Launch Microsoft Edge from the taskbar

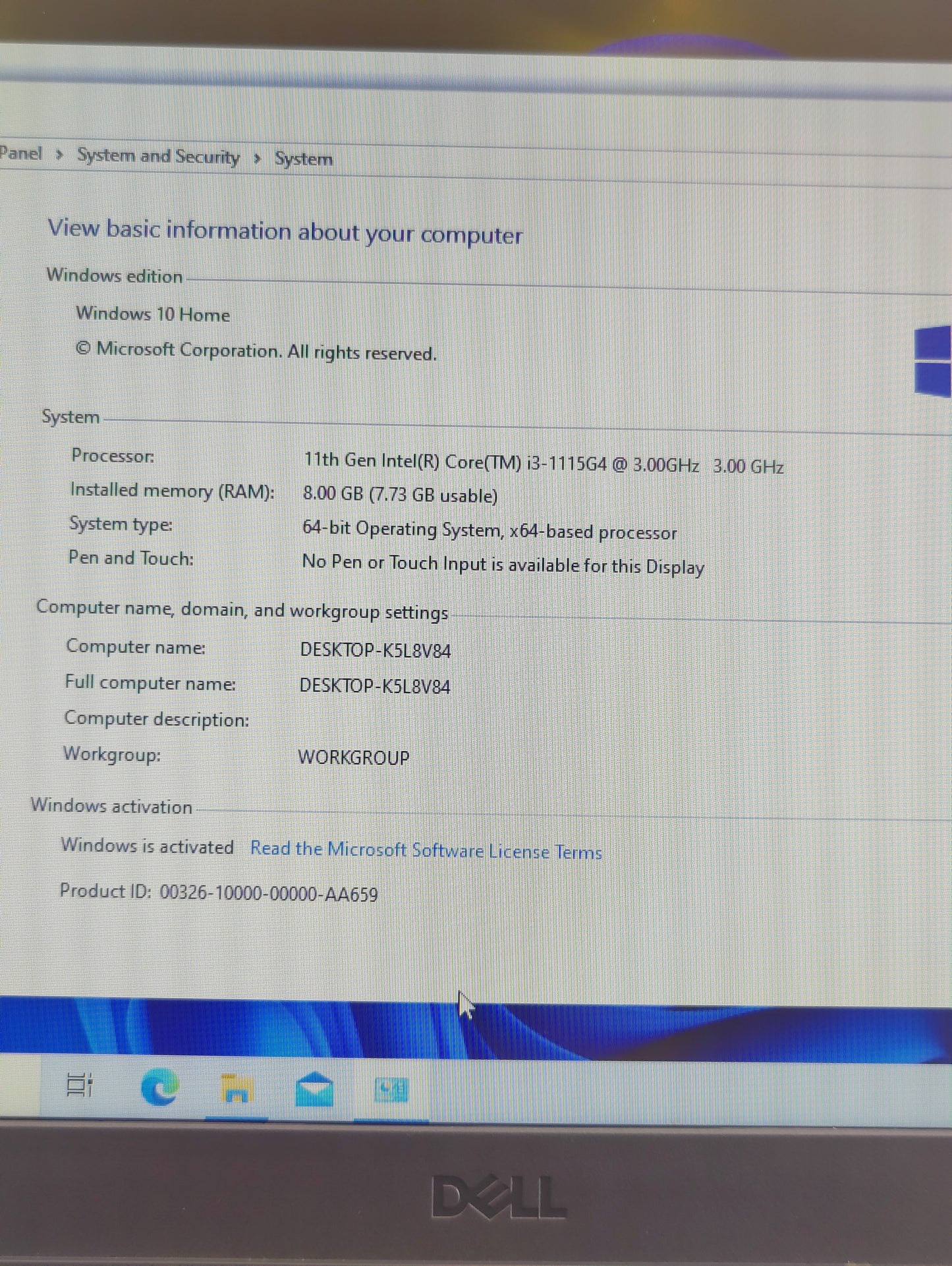159,1086
